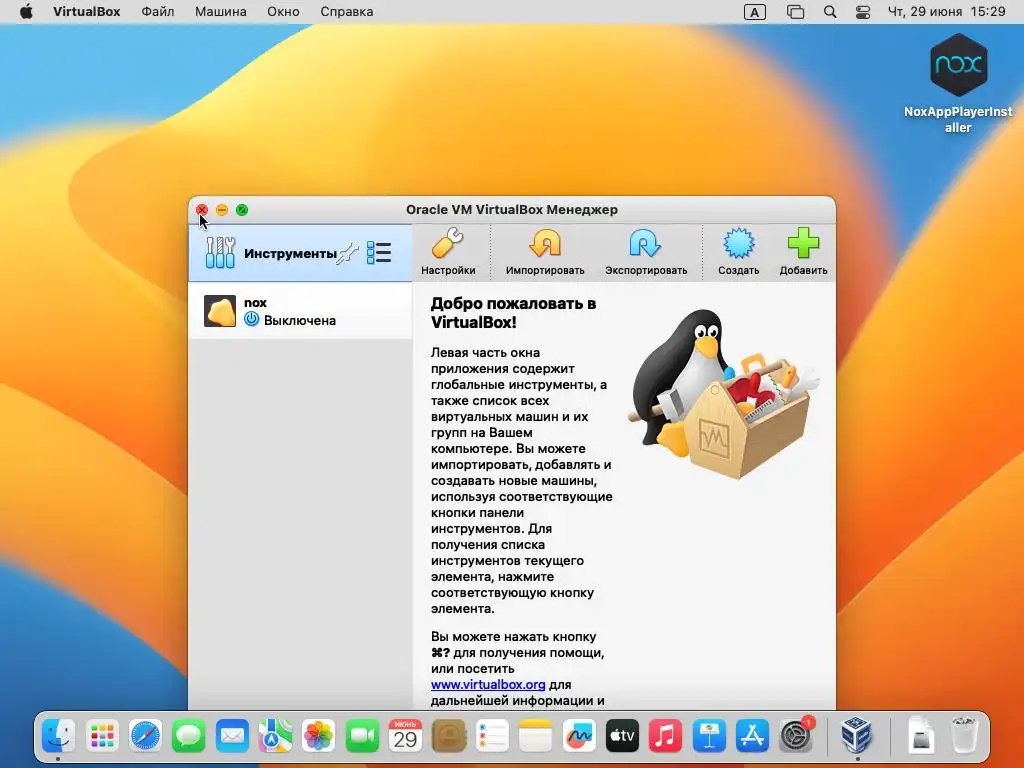Open Справка menu

[x=347, y=12]
